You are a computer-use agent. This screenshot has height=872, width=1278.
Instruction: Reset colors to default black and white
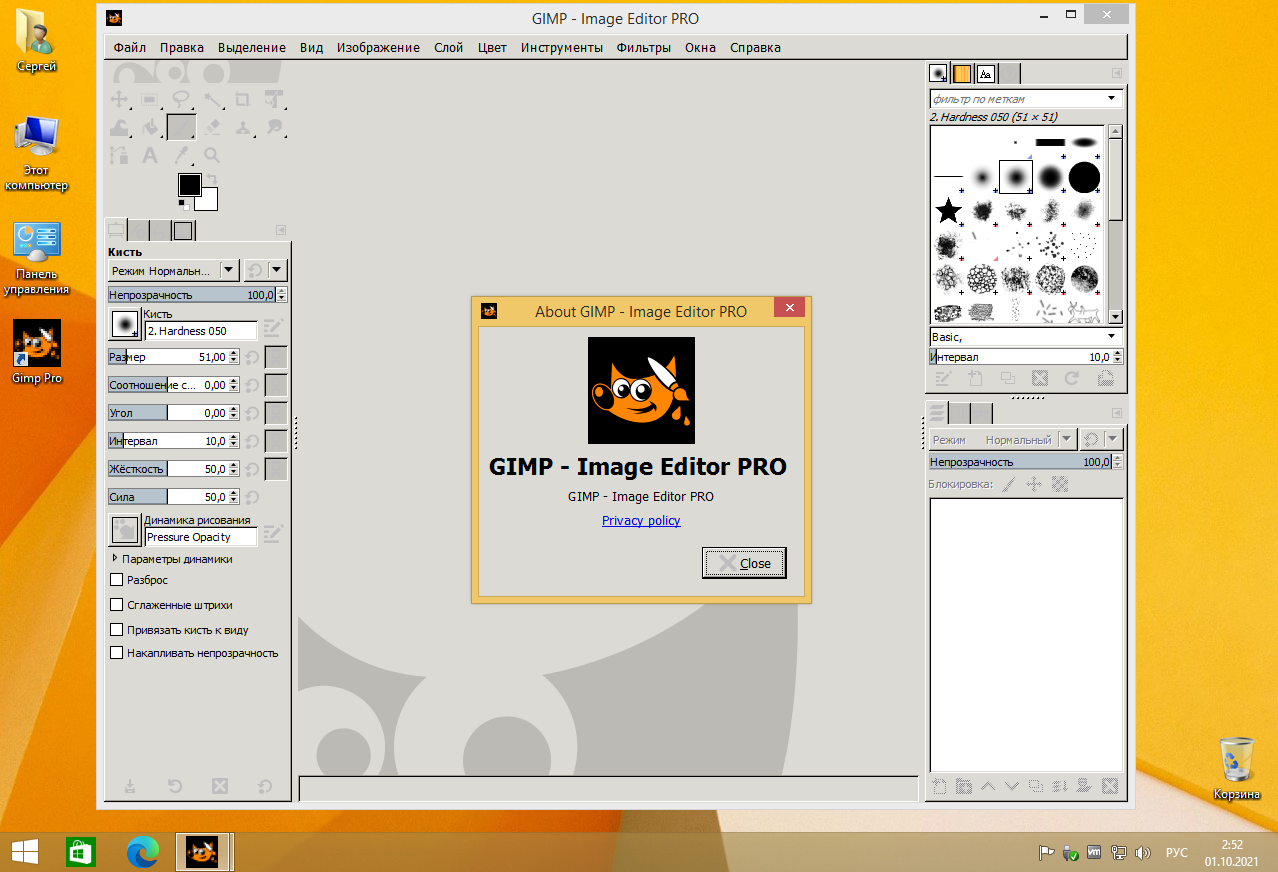pyautogui.click(x=182, y=203)
